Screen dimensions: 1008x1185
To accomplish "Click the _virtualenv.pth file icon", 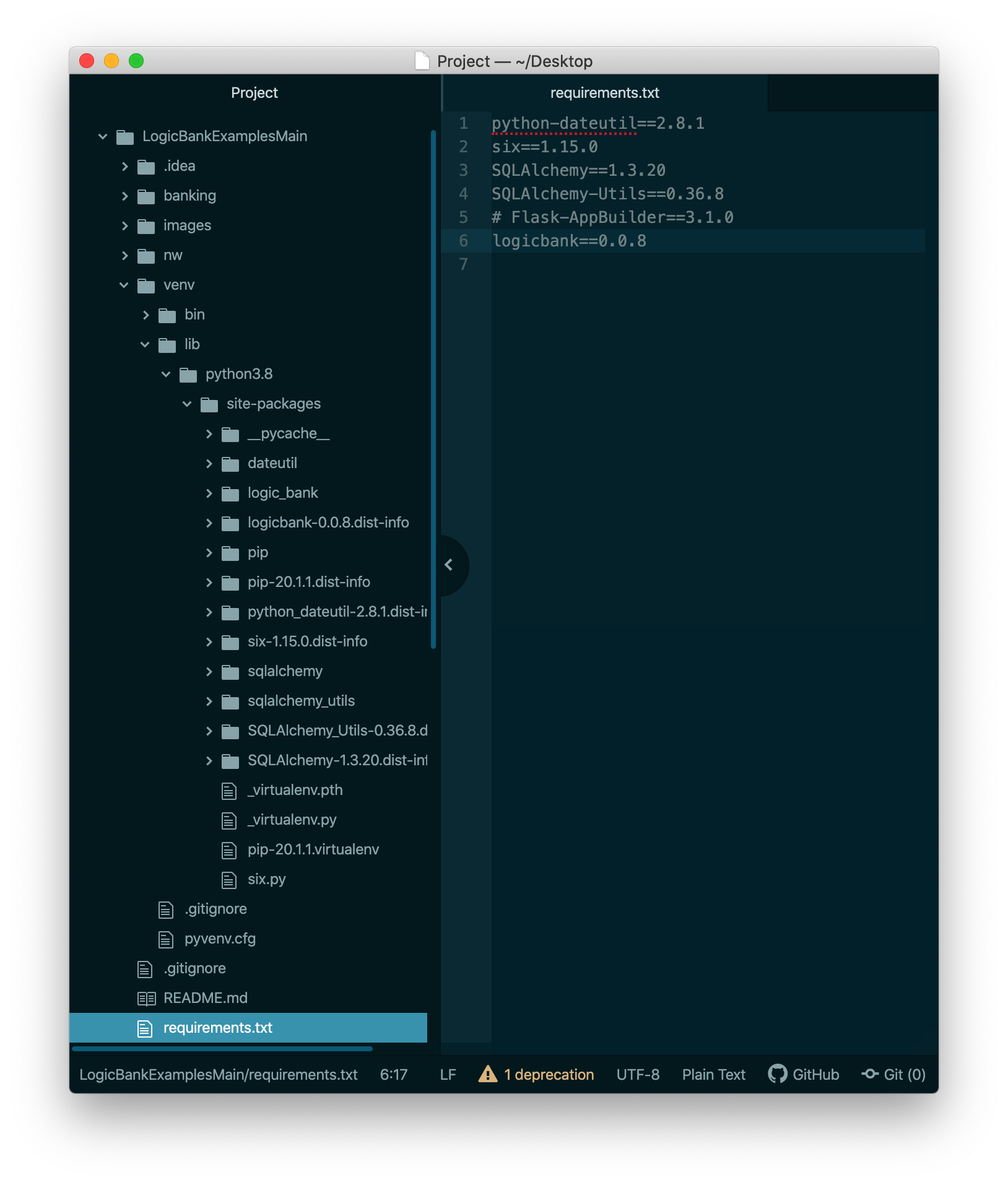I will point(229,791).
